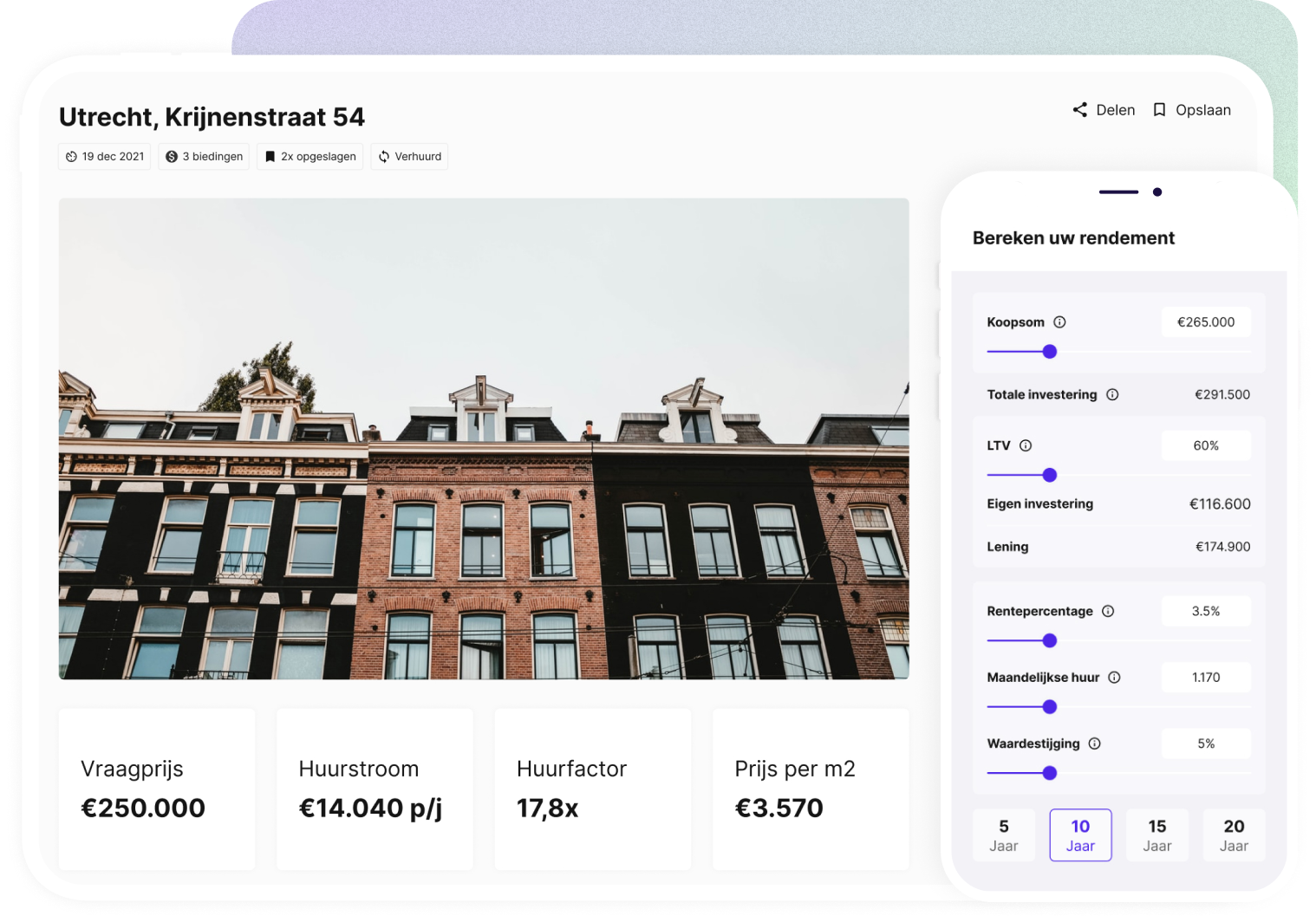Click the Opslaan bookmark icon
The image size is (1316, 922).
pyautogui.click(x=1160, y=109)
